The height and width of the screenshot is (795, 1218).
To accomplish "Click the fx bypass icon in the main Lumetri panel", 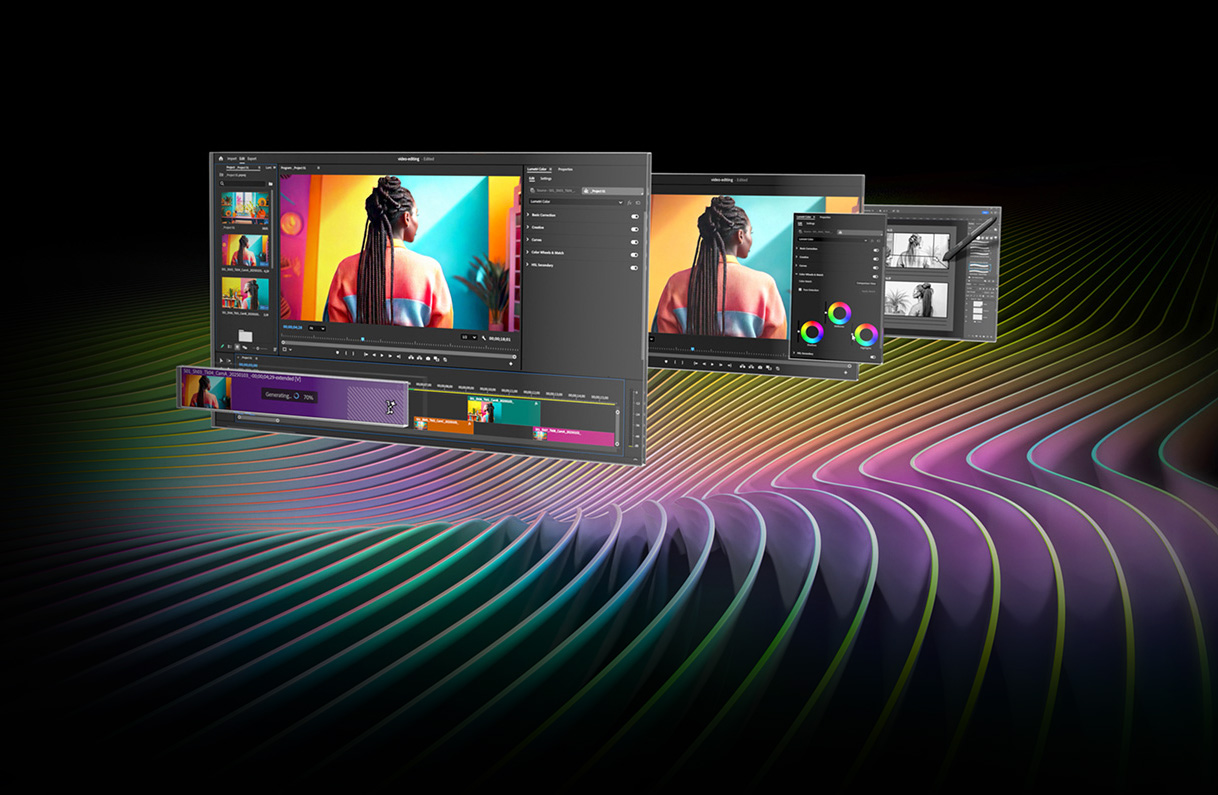I will 627,202.
